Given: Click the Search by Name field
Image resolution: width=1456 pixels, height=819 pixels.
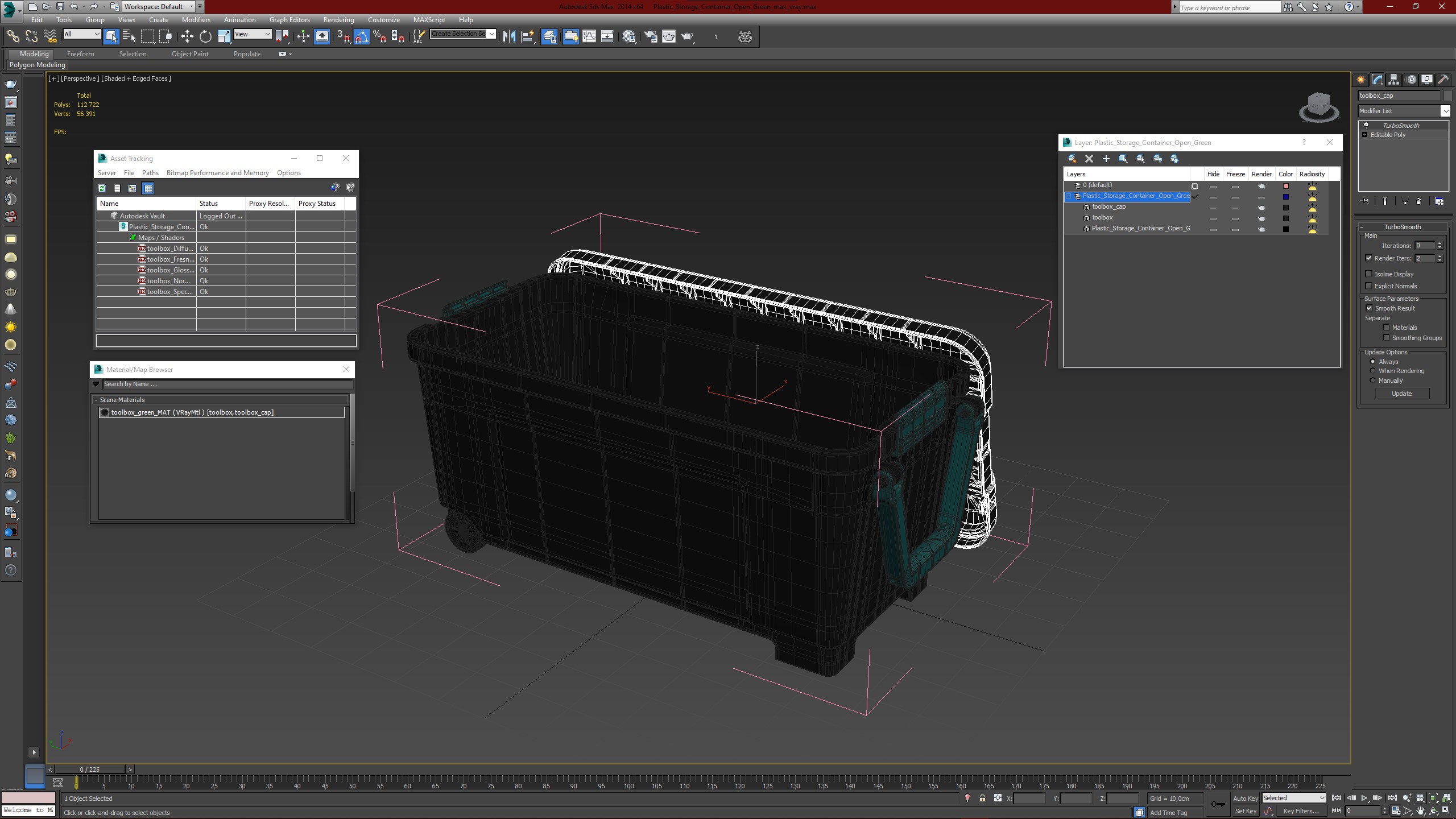Looking at the screenshot, I should (x=226, y=384).
